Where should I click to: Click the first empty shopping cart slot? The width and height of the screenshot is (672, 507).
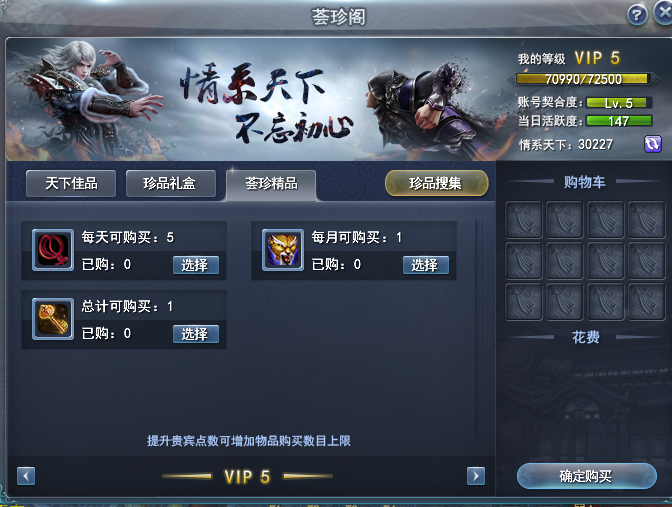[524, 220]
